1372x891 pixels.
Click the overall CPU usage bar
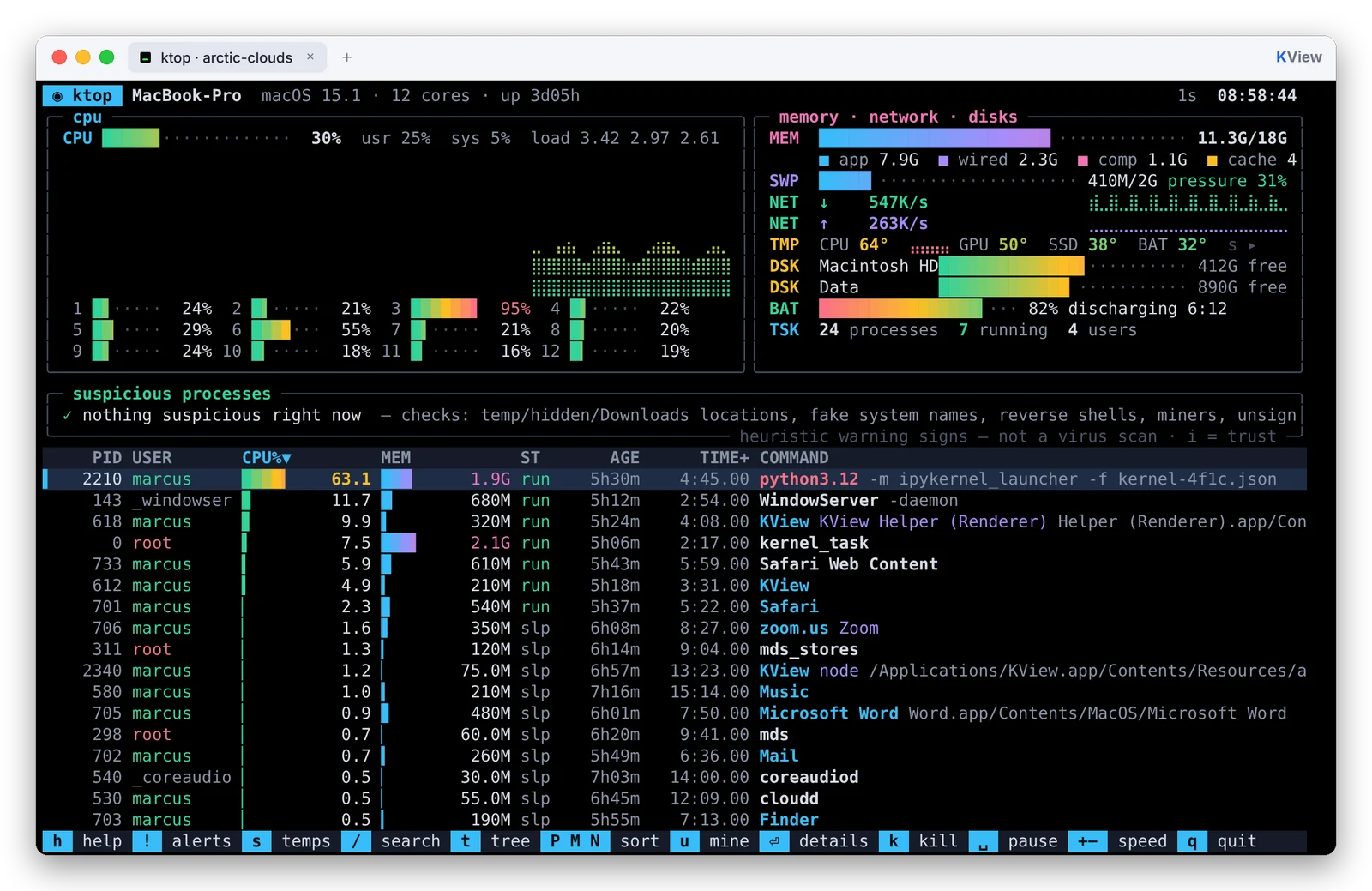coord(130,138)
